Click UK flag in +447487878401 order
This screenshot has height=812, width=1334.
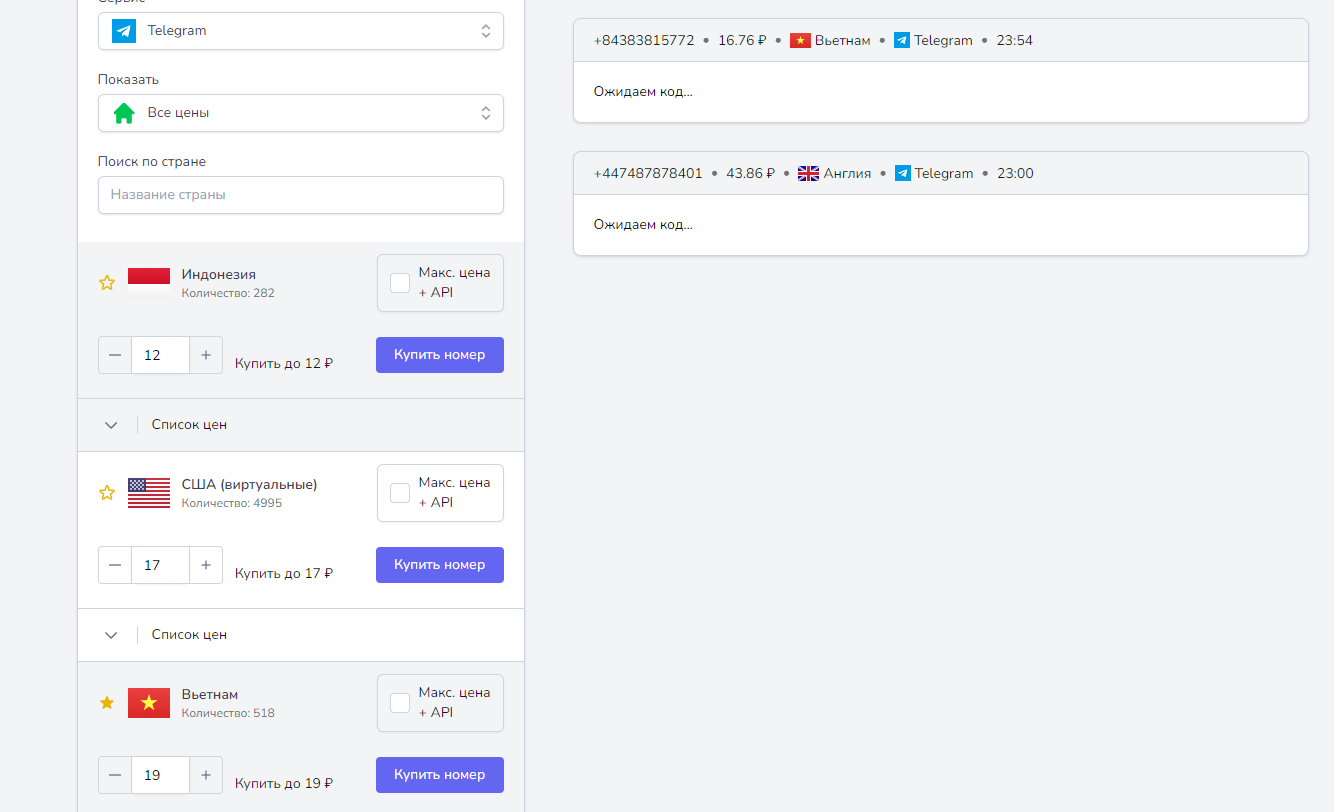(808, 174)
